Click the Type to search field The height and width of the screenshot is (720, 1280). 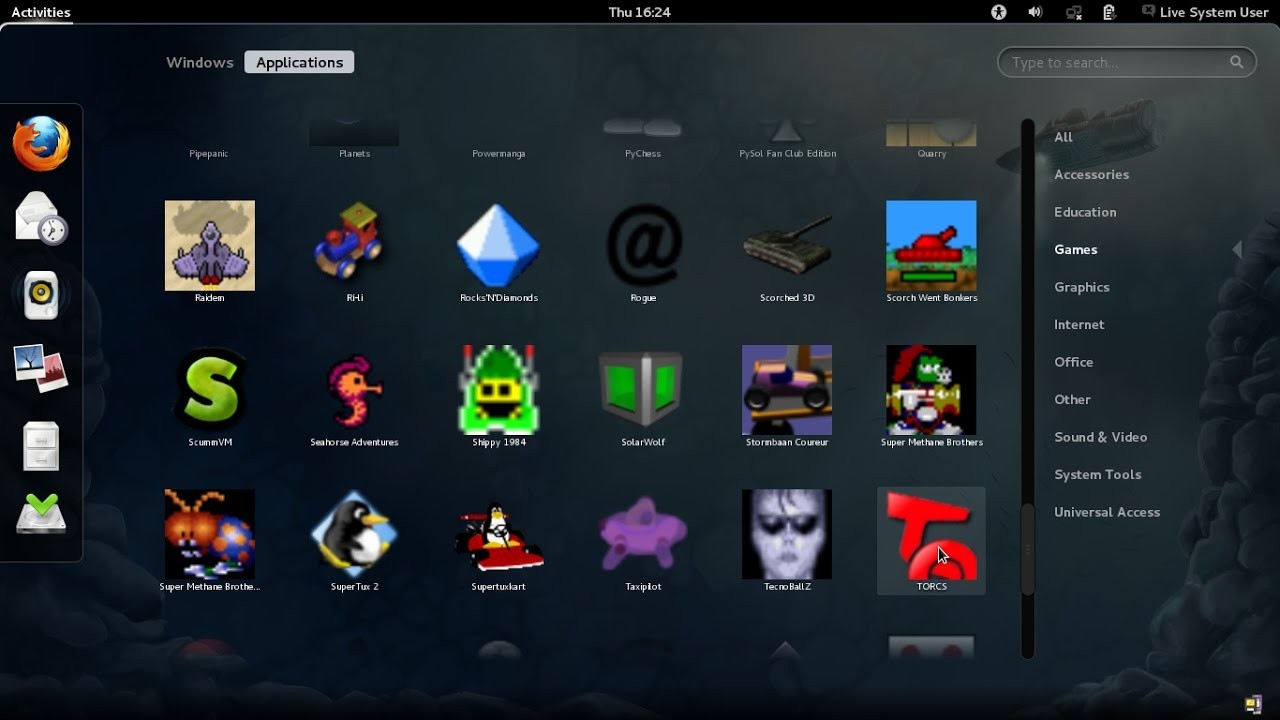click(x=1118, y=62)
